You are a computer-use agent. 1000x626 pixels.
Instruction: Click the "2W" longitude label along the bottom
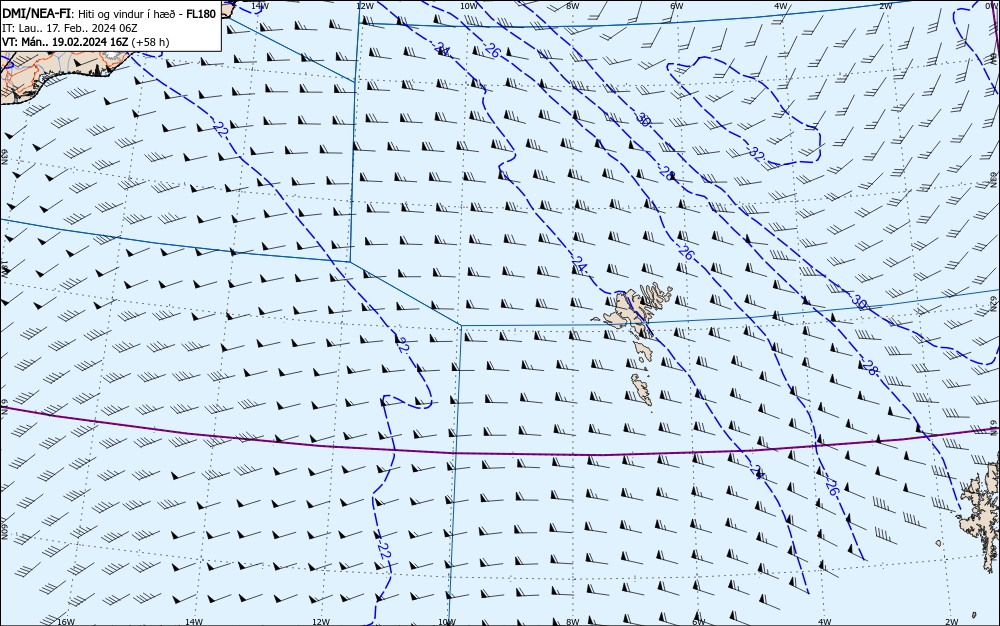tap(952, 622)
